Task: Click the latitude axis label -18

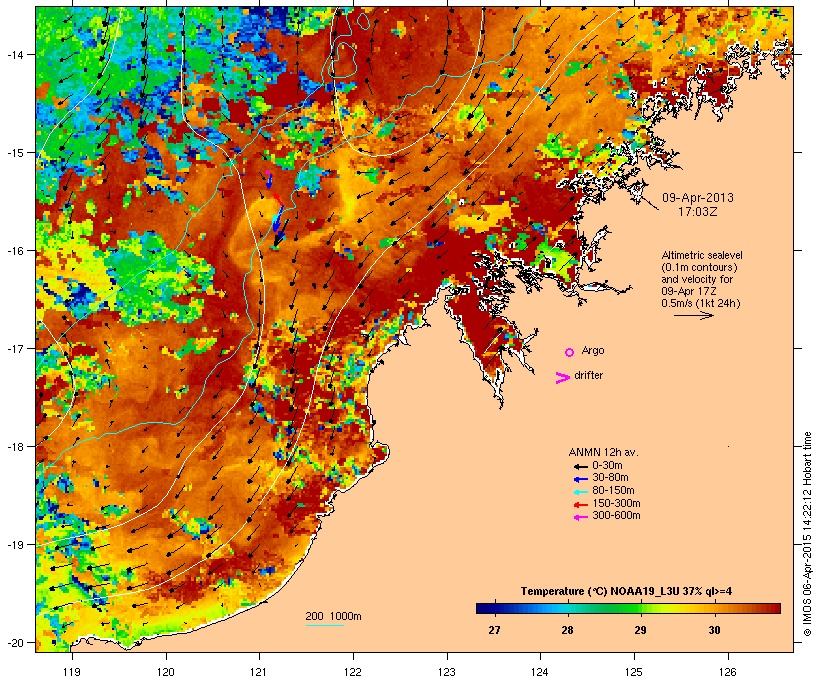Action: [x=14, y=446]
